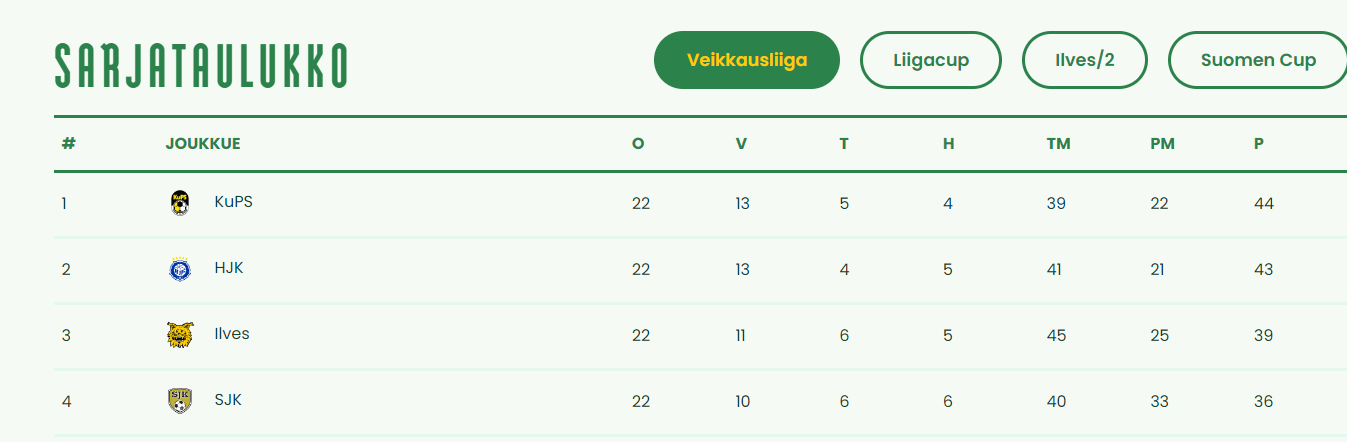This screenshot has width=1347, height=442.
Task: Click the H losses column header
Action: (948, 144)
